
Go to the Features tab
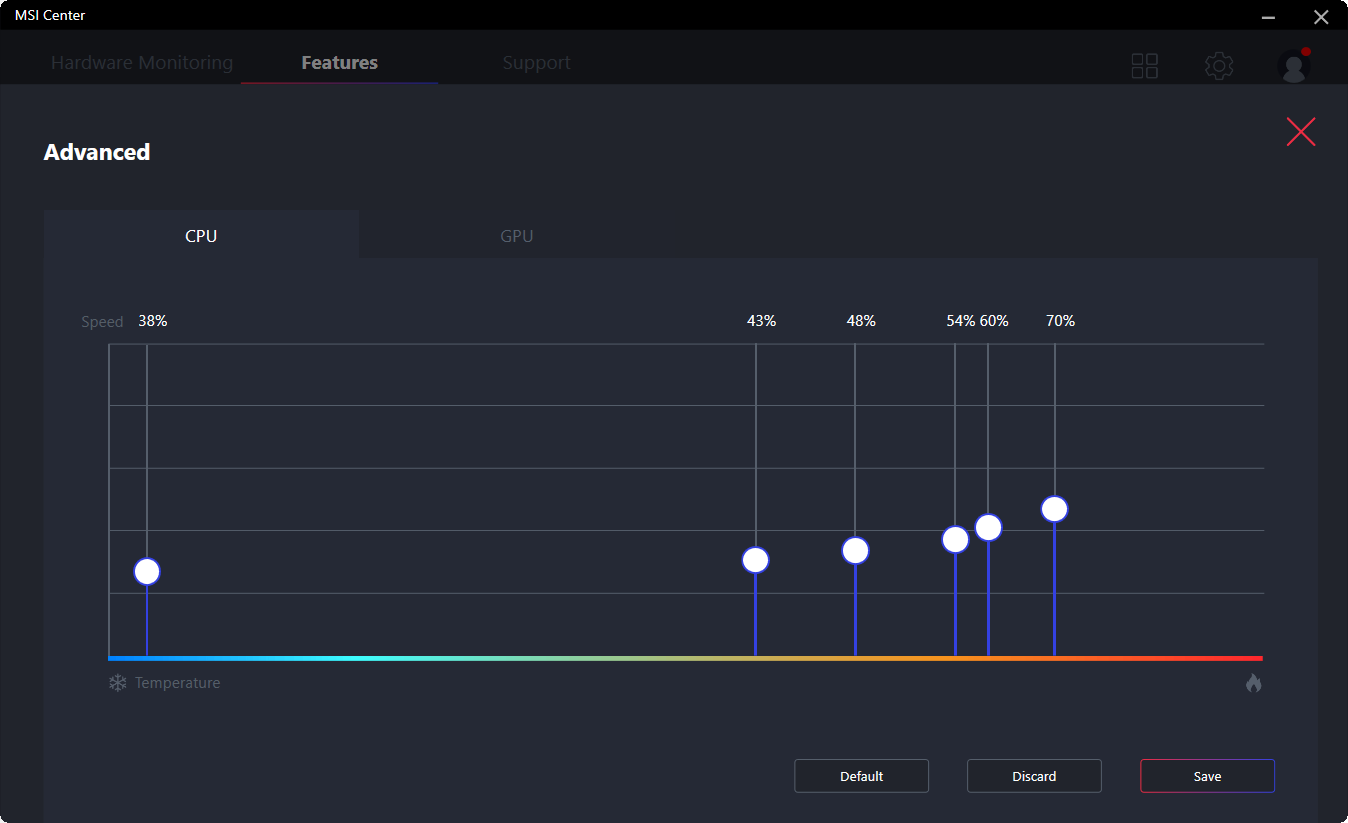(339, 63)
